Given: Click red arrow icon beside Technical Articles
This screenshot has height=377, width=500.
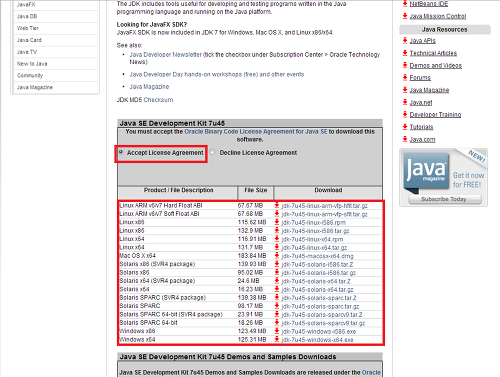Looking at the screenshot, I should 405,53.
